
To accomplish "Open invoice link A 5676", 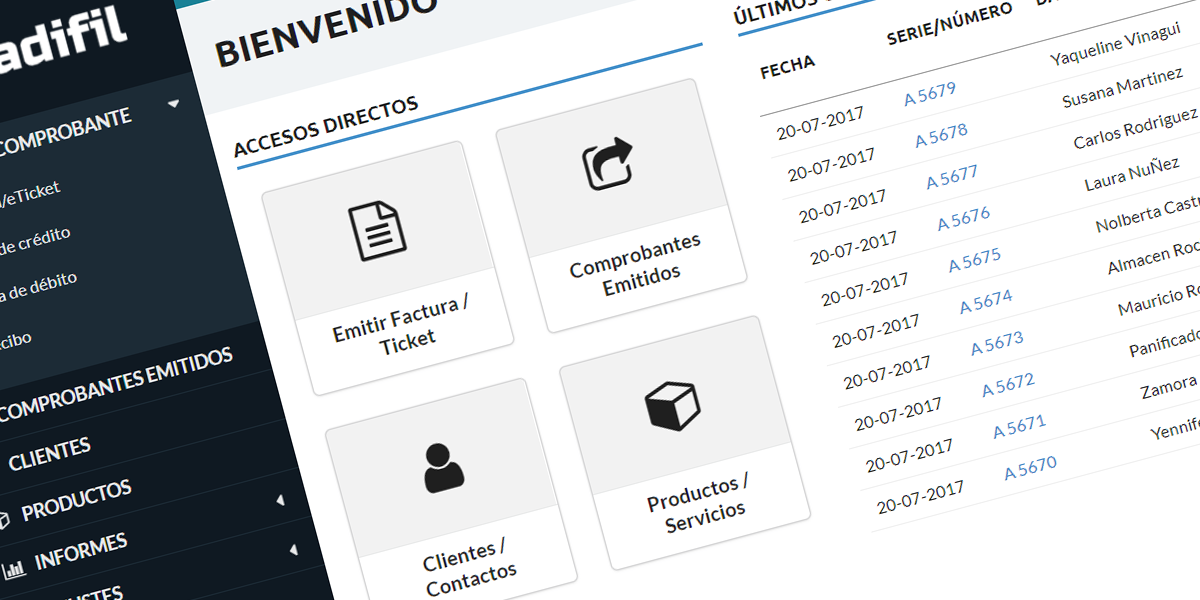I will click(x=964, y=219).
